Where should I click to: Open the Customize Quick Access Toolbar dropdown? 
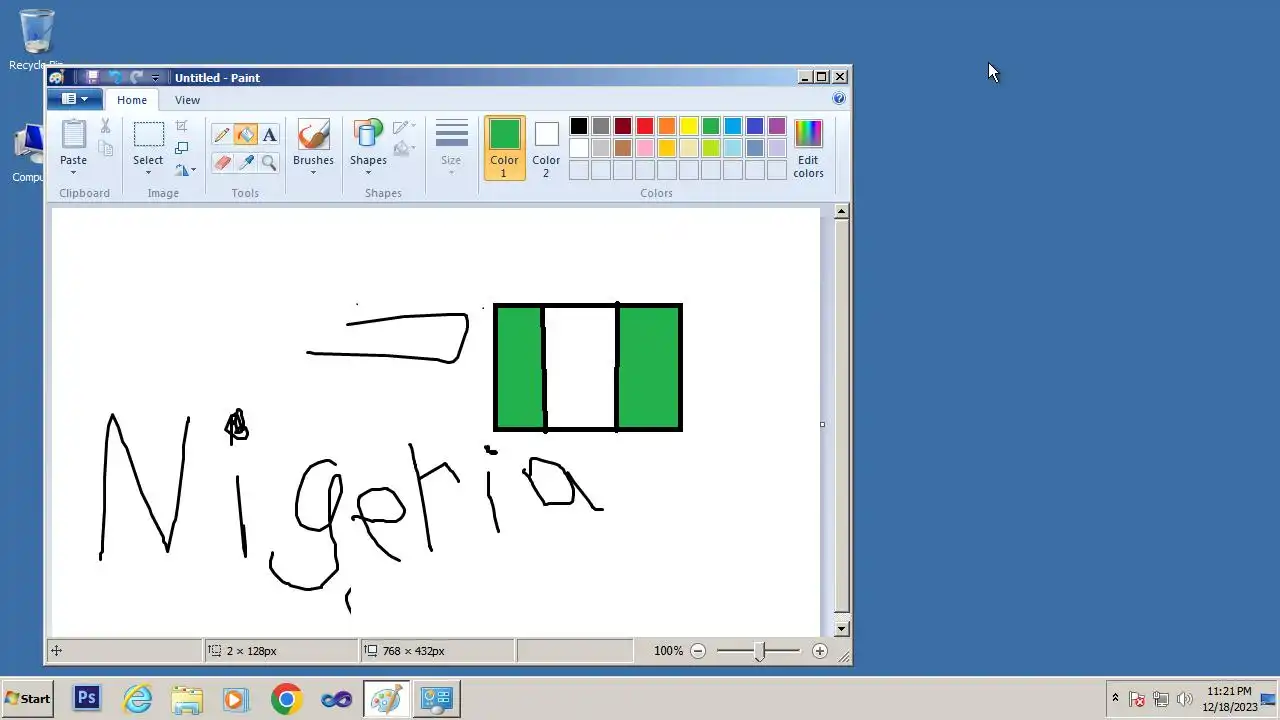pyautogui.click(x=155, y=78)
